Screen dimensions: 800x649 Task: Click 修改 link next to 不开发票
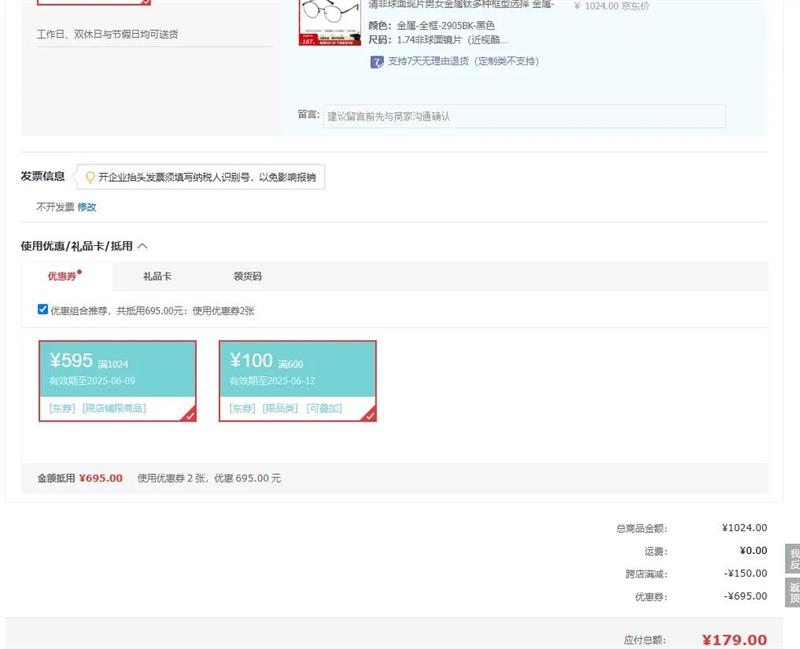click(x=87, y=207)
